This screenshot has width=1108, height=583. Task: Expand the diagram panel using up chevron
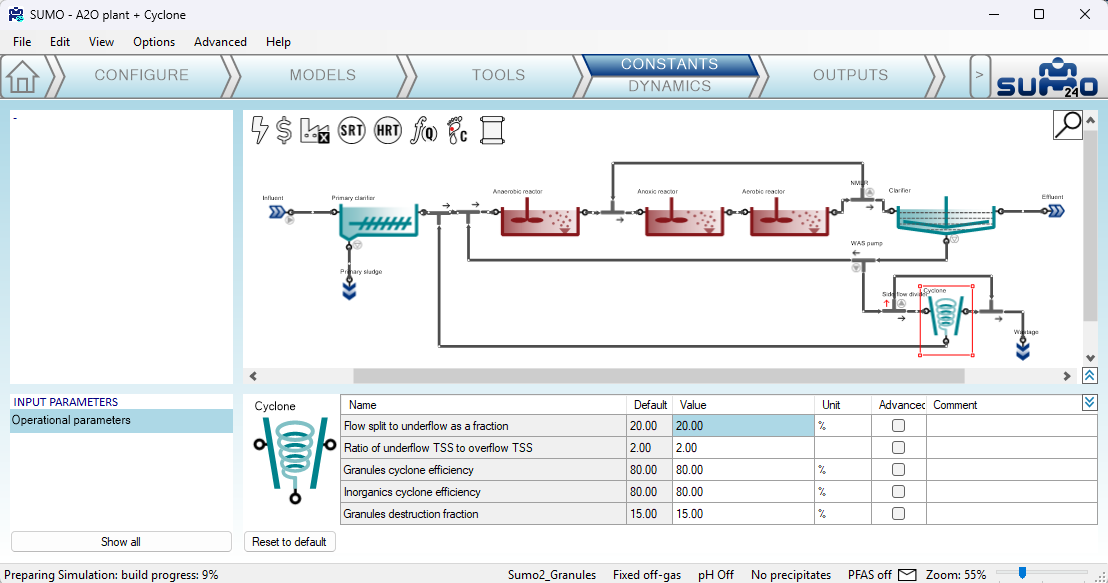tap(1089, 375)
